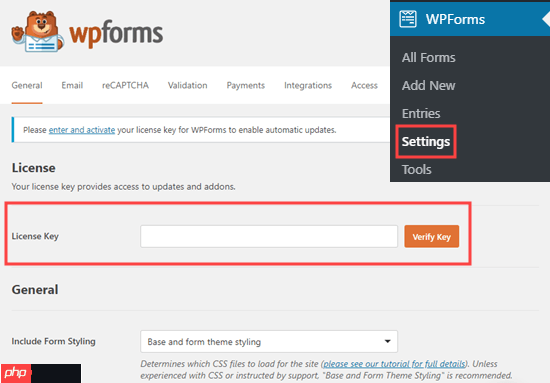550x383 pixels.
Task: Click the Verify Key button
Action: [431, 236]
